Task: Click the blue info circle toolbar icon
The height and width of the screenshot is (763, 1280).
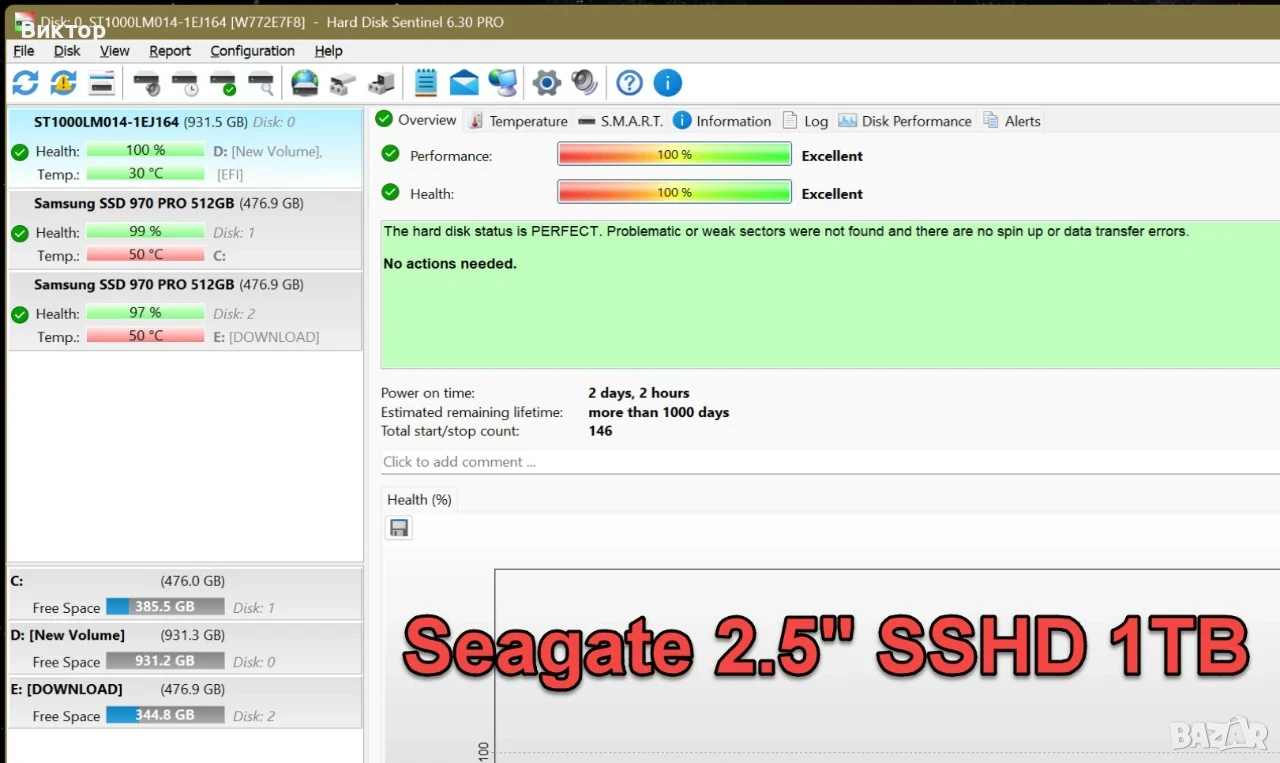Action: click(x=667, y=83)
